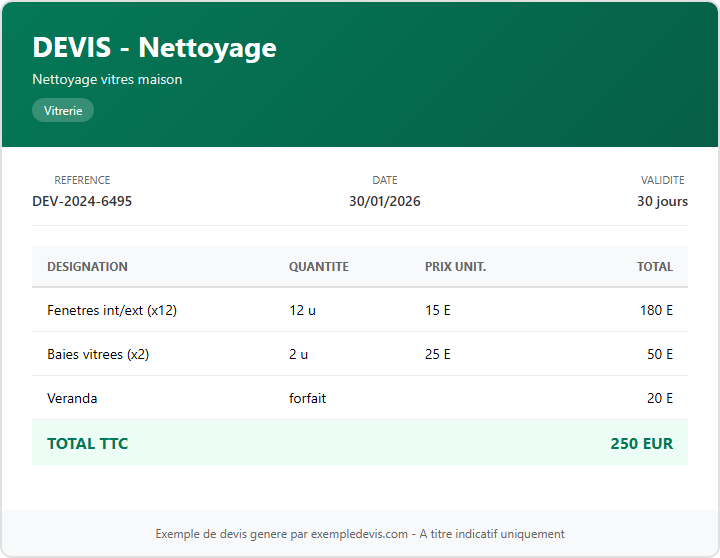Click the 180 E total amount
720x558 pixels.
656,310
